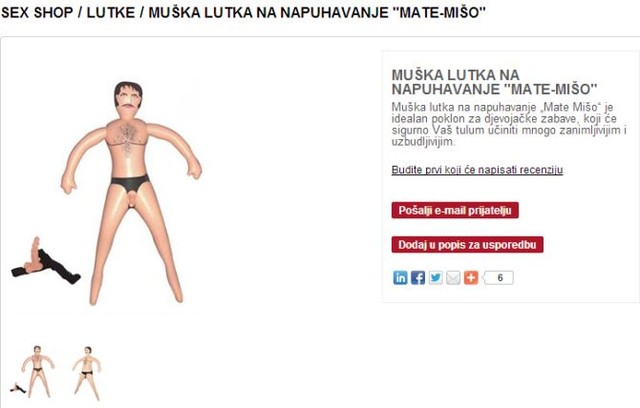The image size is (640, 408).
Task: Share via the envelope email icon
Action: [453, 278]
